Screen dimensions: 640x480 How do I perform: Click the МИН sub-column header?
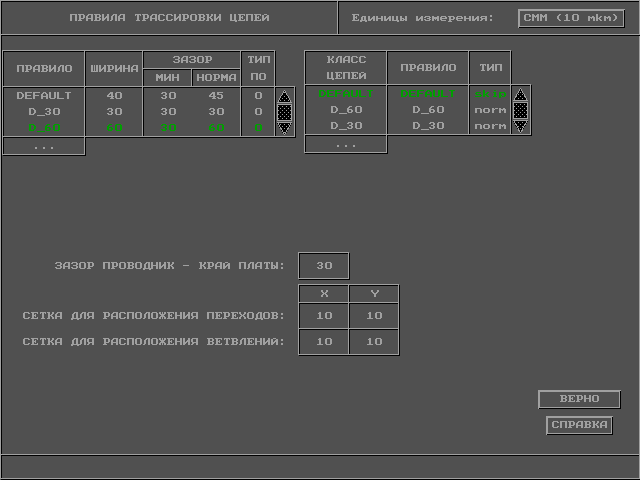point(167,78)
